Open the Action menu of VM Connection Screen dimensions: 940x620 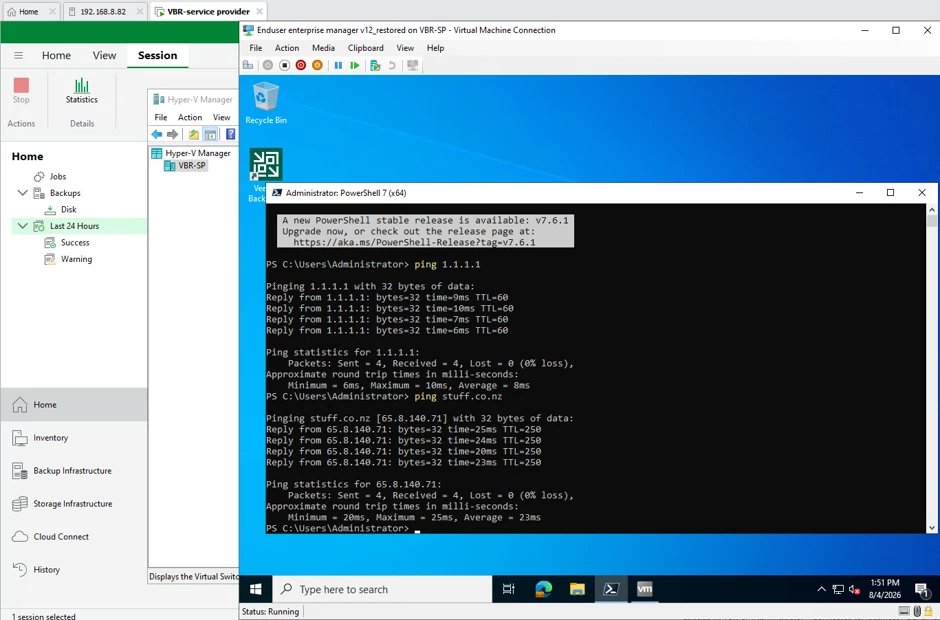[x=287, y=48]
